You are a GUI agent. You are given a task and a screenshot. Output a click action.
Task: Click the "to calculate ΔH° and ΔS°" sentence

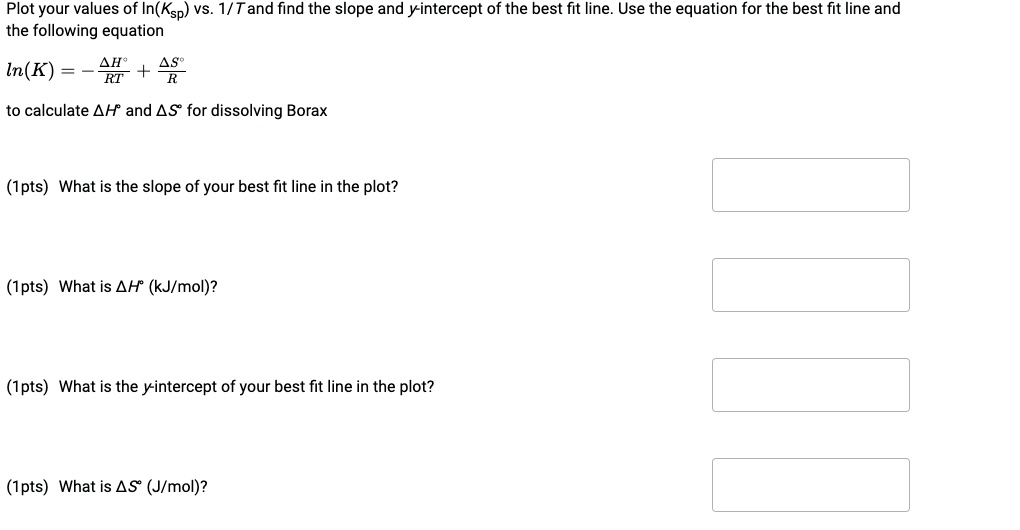[x=166, y=111]
